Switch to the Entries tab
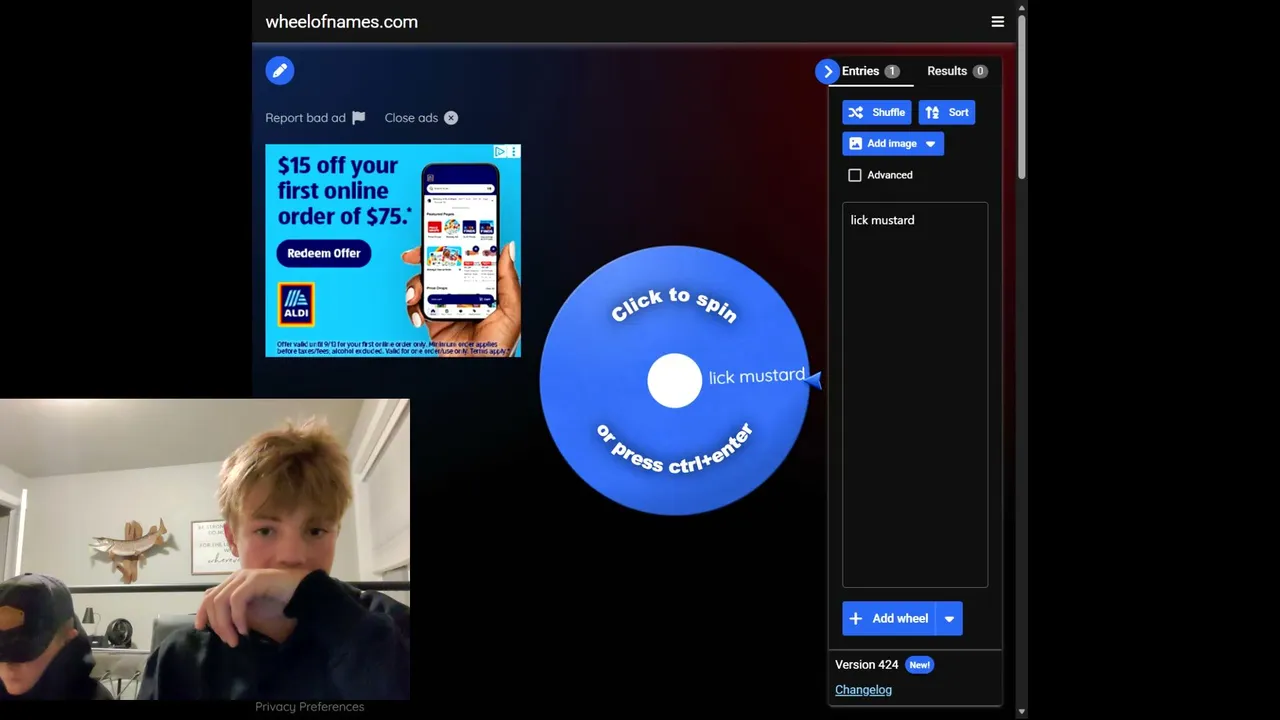Image resolution: width=1280 pixels, height=720 pixels. [x=871, y=71]
